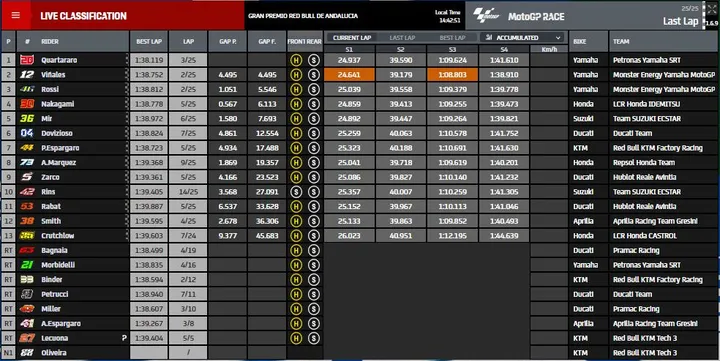
Task: Click Rabat's front tyre H icon
Action: 296,206
